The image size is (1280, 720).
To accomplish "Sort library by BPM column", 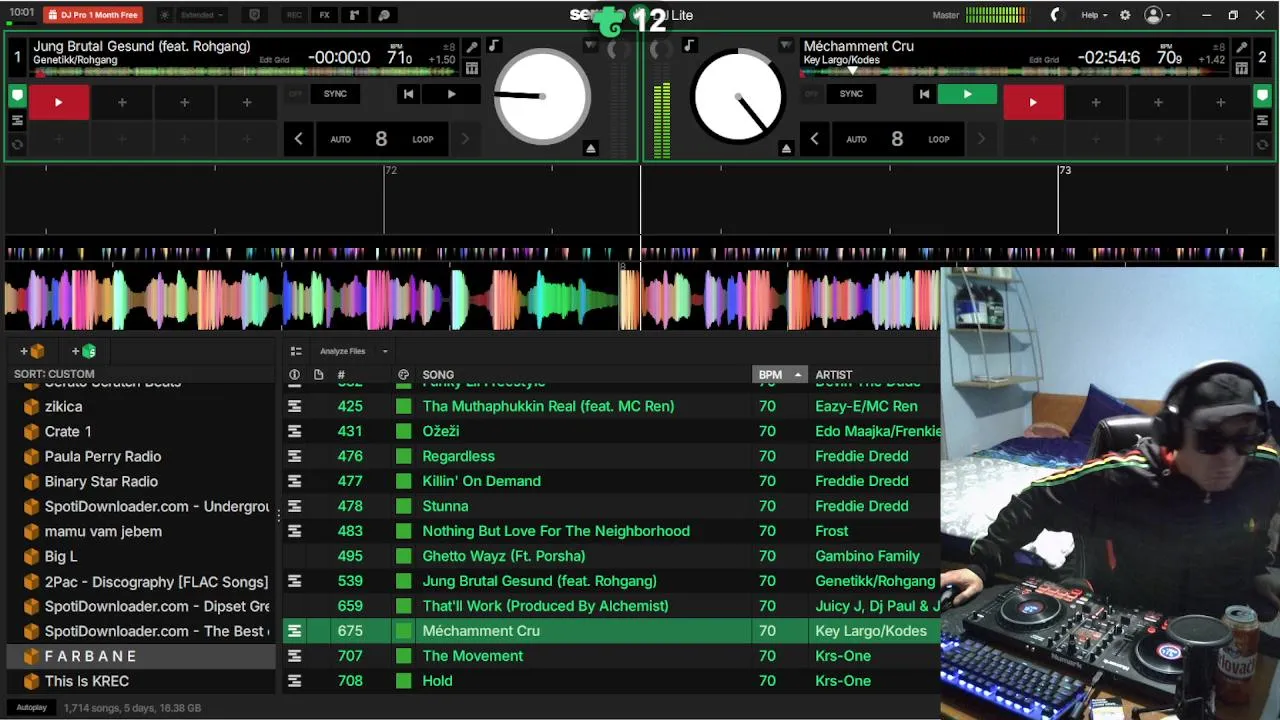I will click(x=779, y=375).
